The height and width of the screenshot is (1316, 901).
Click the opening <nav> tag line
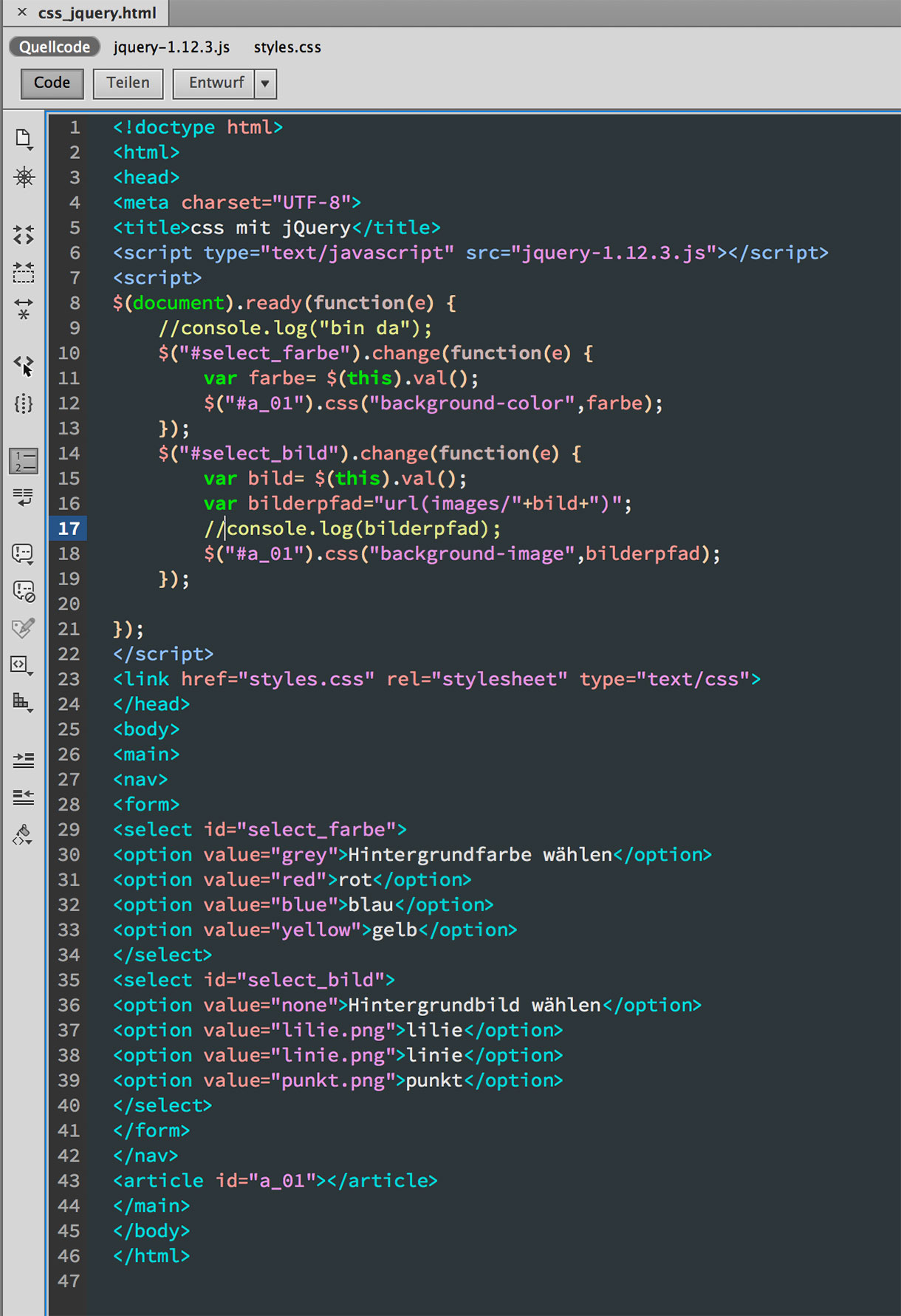pos(140,780)
